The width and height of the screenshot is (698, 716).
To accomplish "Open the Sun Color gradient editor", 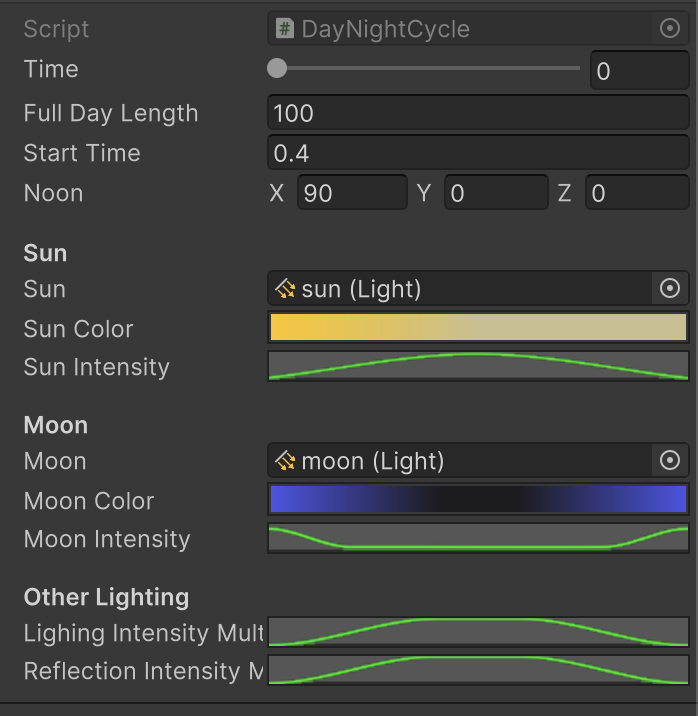I will [478, 327].
